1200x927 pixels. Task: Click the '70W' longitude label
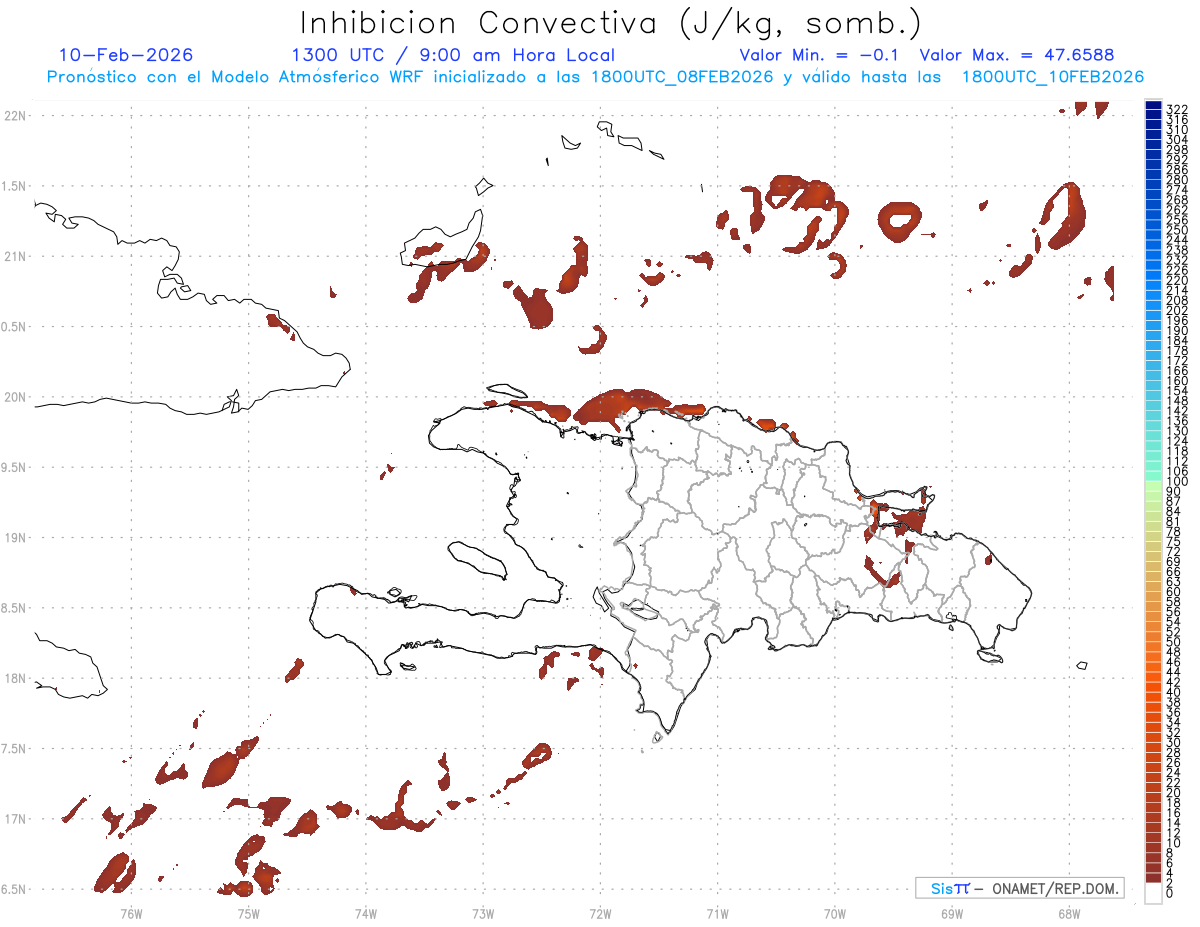(x=835, y=912)
